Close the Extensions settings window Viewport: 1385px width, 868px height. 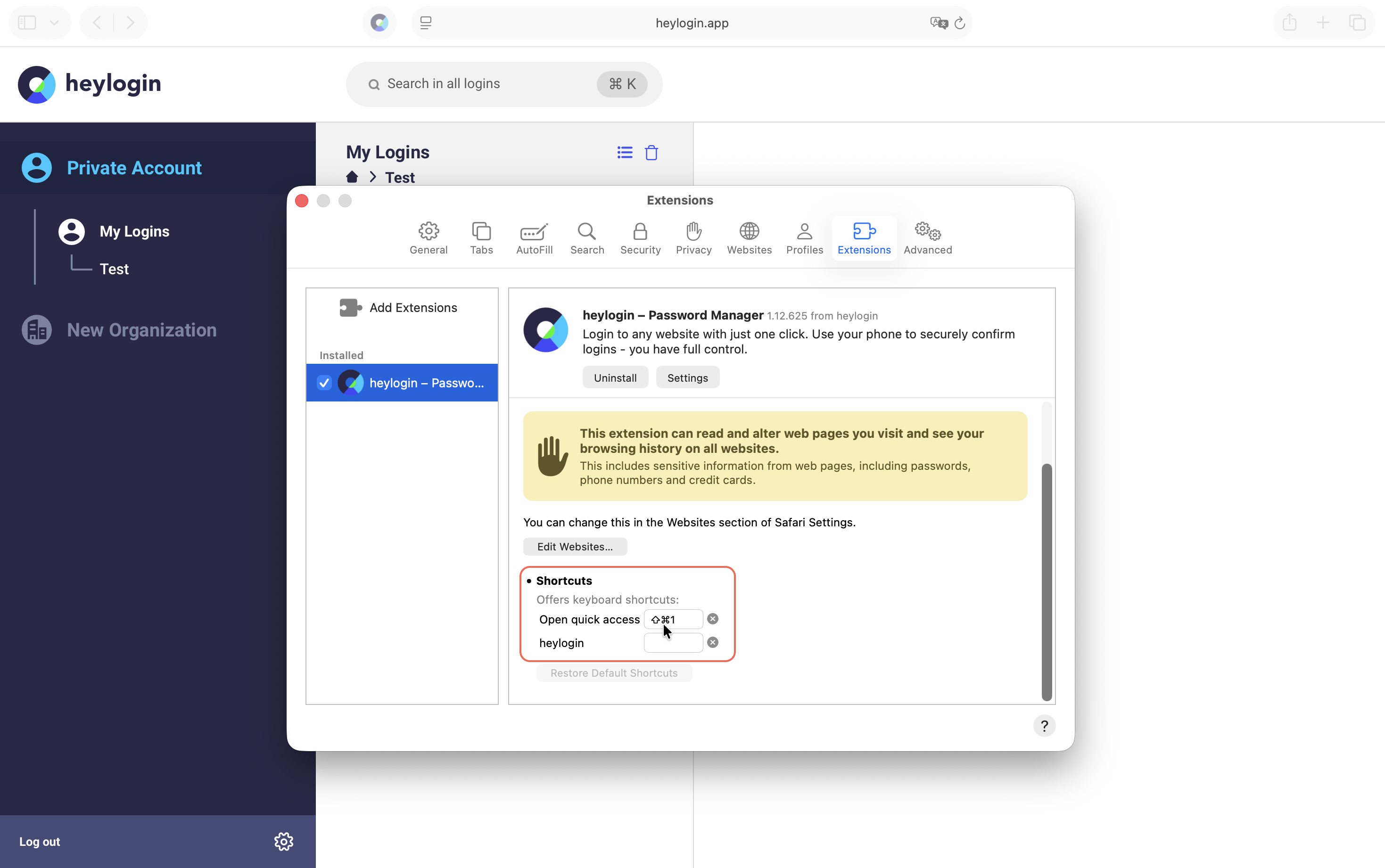[301, 200]
